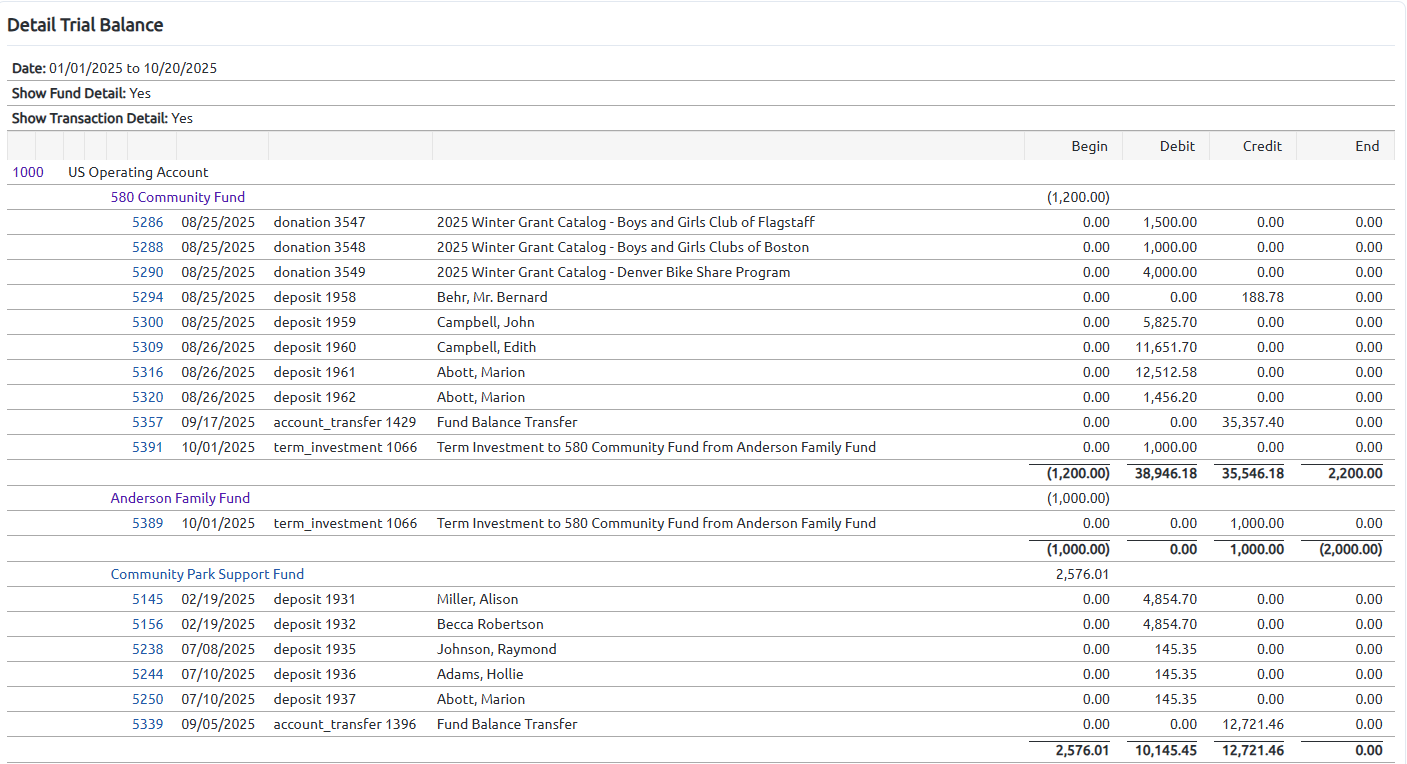The width and height of the screenshot is (1407, 764).
Task: Select US Operating Account name
Action: 138,172
